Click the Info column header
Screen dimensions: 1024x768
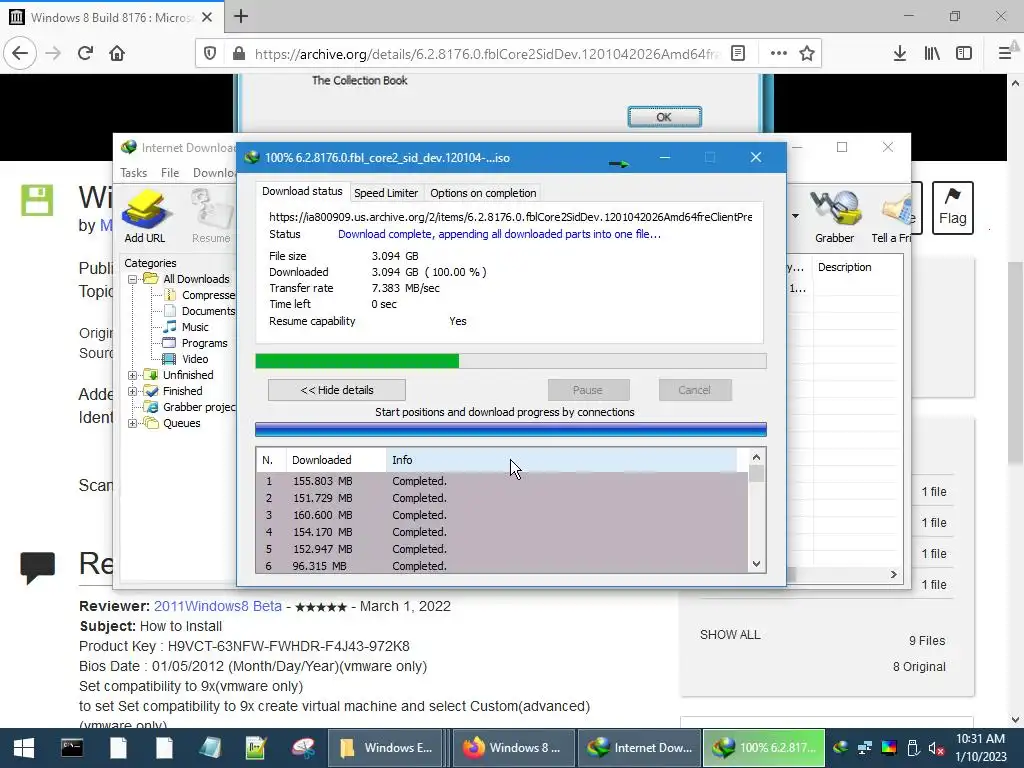(x=562, y=460)
